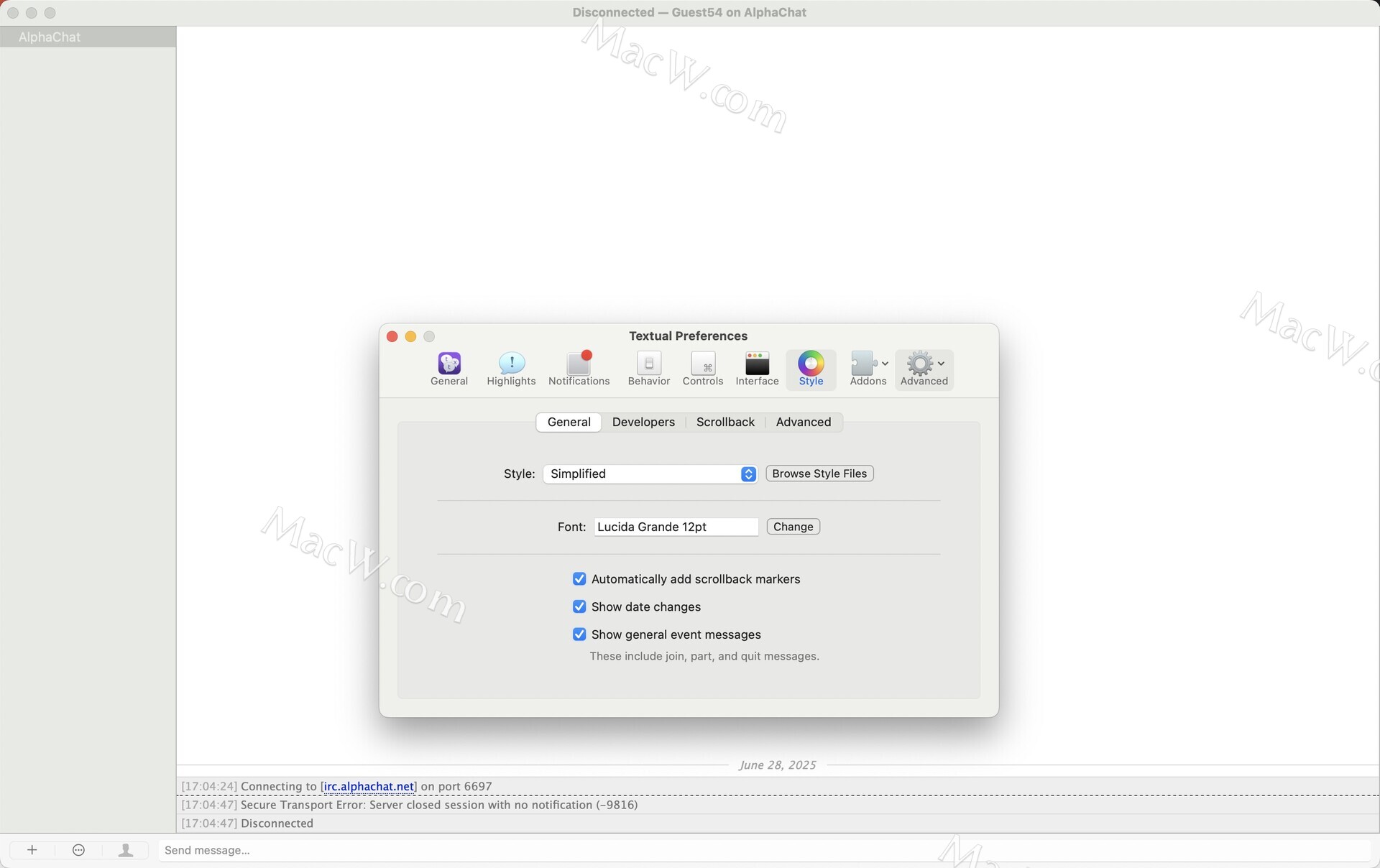Uncheck Show date changes
This screenshot has width=1380, height=868.
pos(579,607)
